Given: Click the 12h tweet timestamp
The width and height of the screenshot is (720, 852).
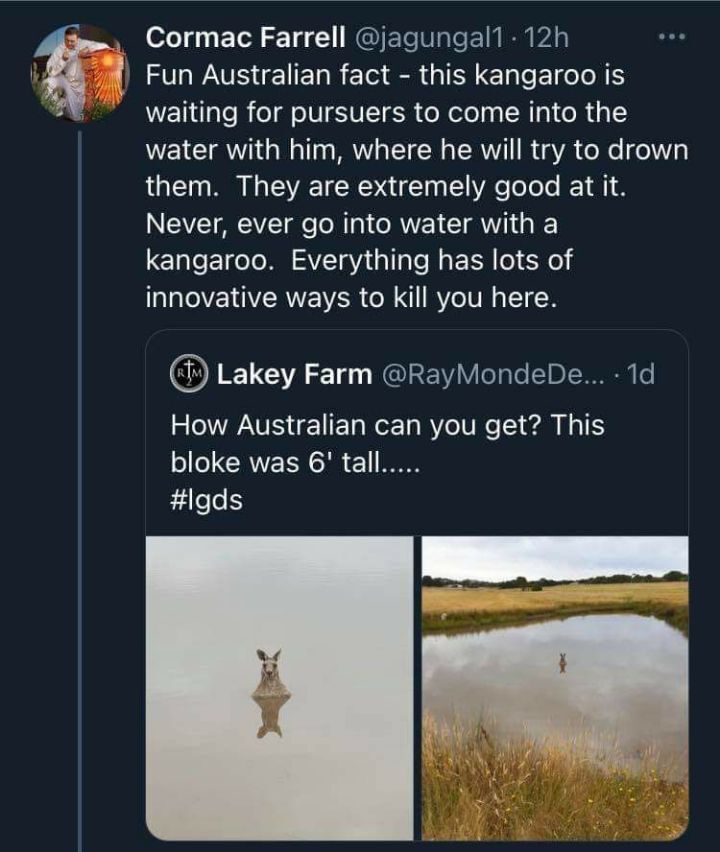Looking at the screenshot, I should 546,38.
